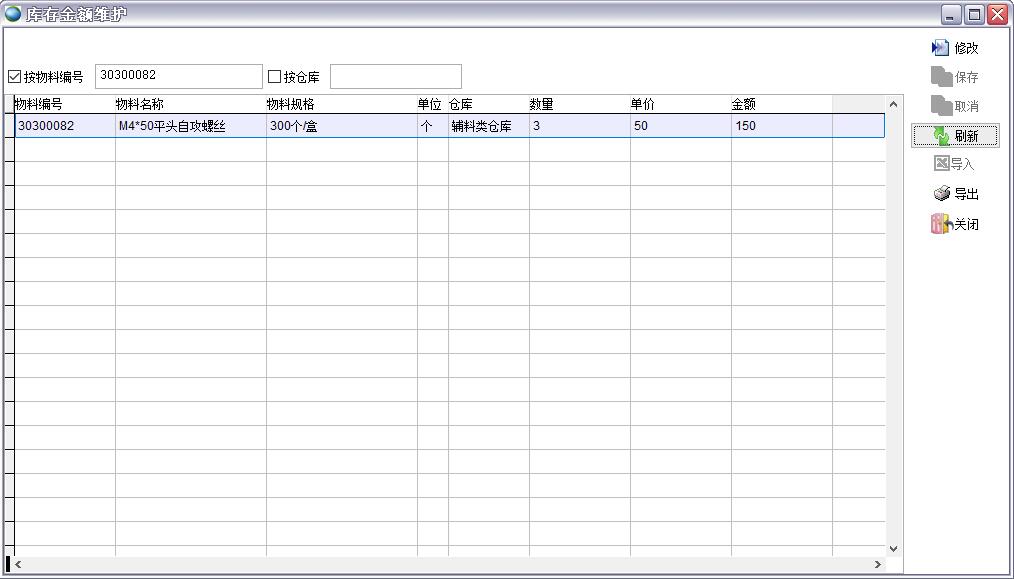1014x579 pixels.
Task: Click the horizontal scrollbar right arrow
Action: (x=878, y=565)
